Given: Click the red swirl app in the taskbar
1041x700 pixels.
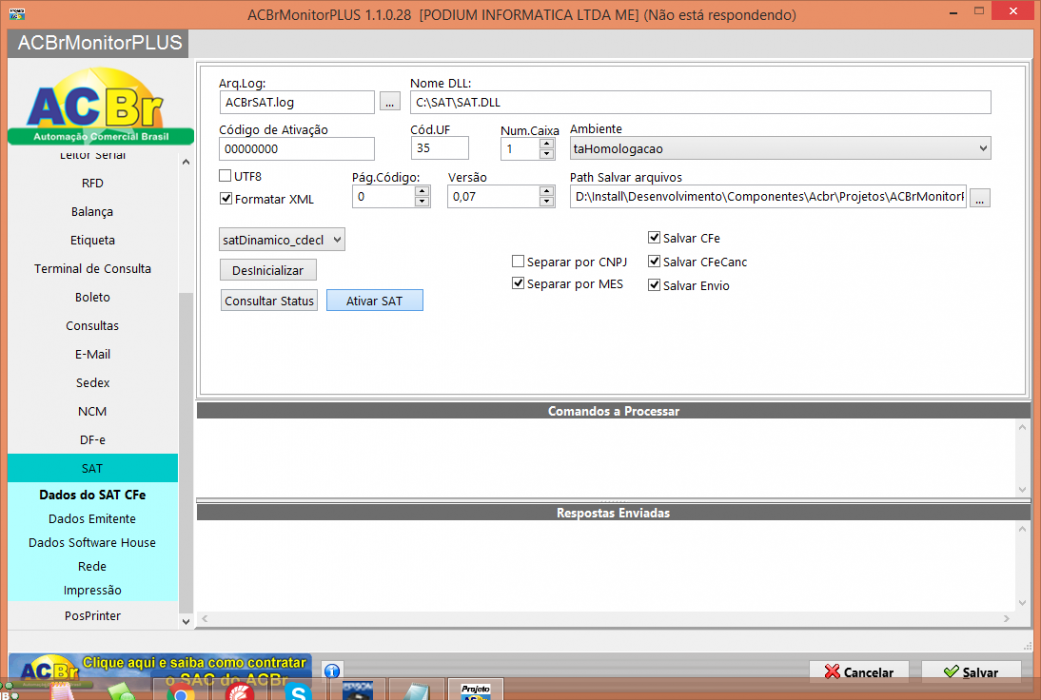Looking at the screenshot, I should 240,692.
